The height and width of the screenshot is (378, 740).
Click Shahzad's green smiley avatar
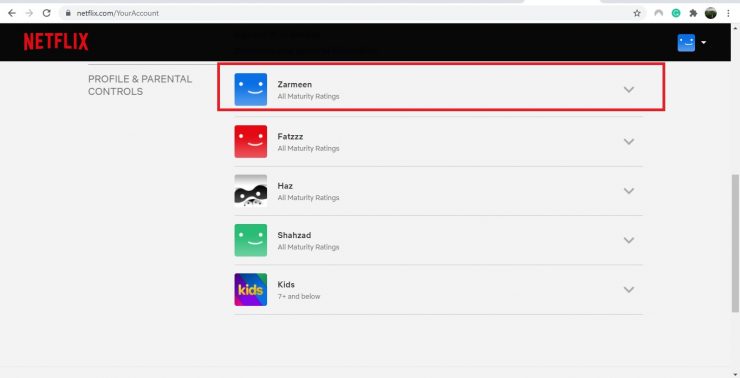coord(251,240)
